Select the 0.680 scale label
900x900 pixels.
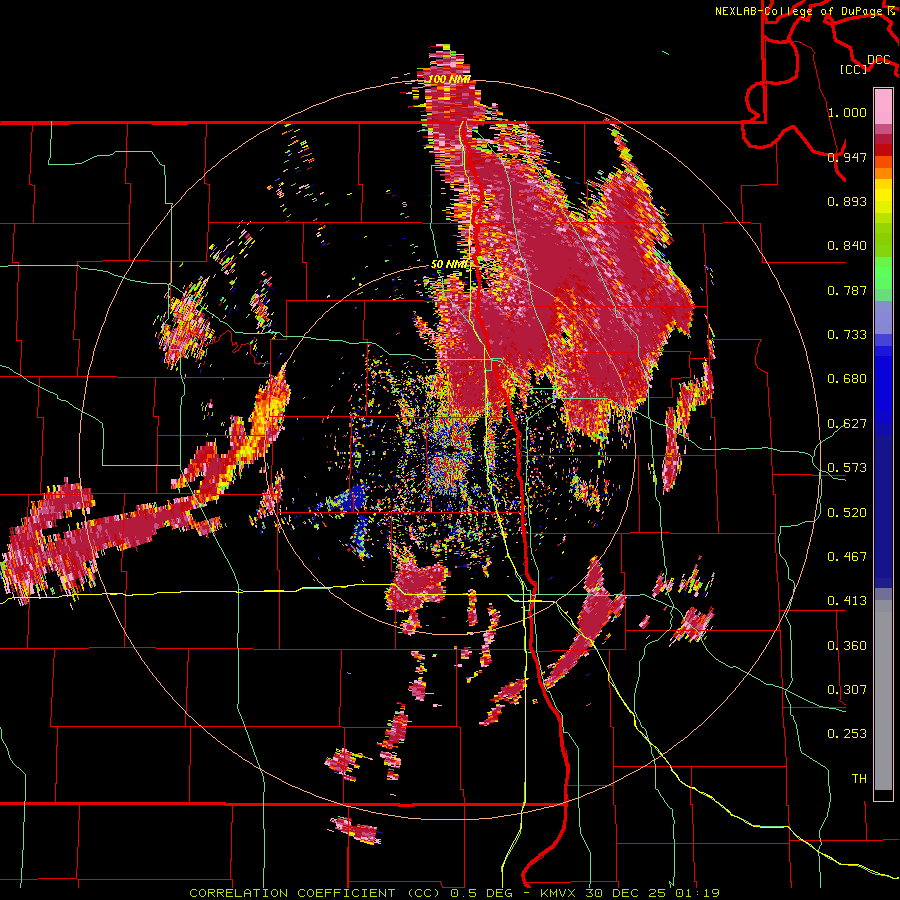(847, 379)
